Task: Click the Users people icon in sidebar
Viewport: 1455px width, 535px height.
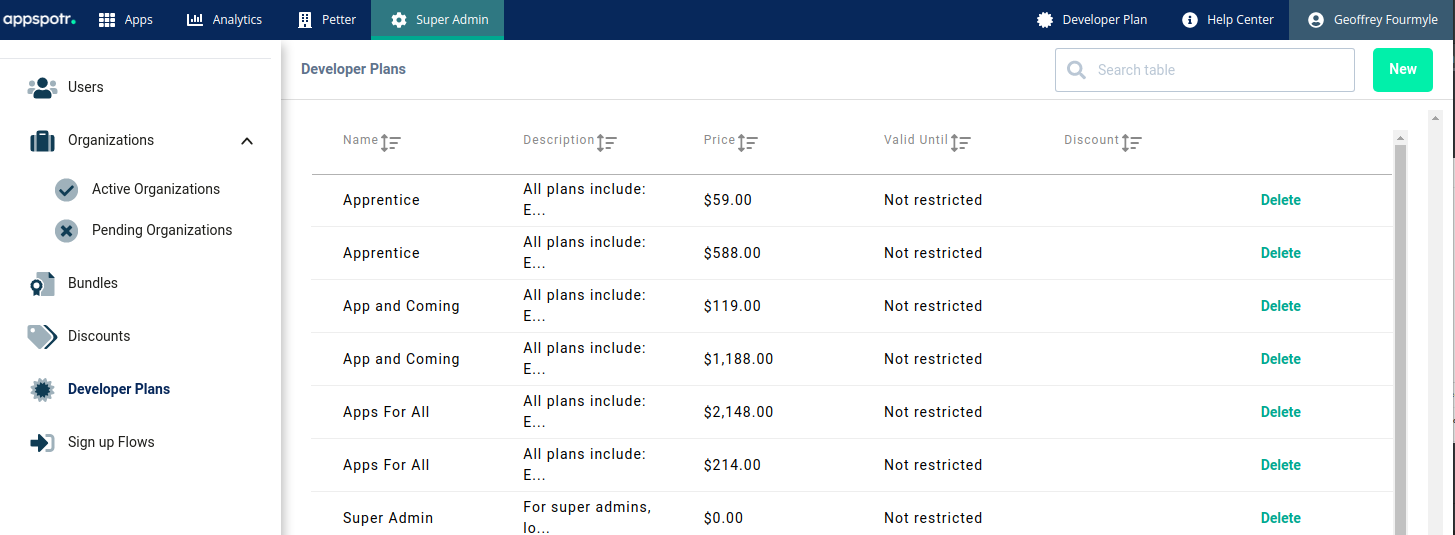Action: click(x=42, y=88)
